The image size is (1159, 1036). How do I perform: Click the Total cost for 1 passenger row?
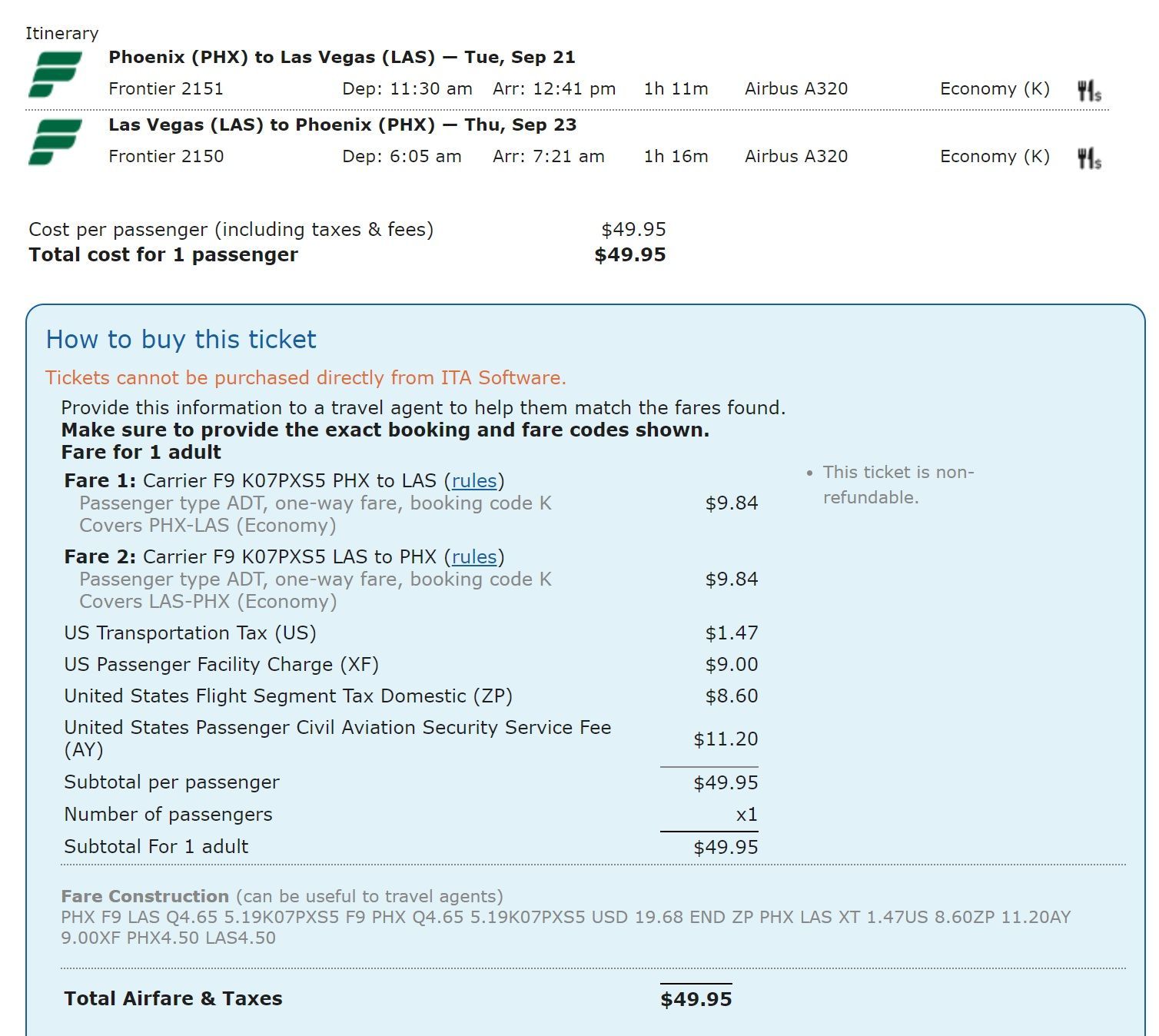coord(163,255)
